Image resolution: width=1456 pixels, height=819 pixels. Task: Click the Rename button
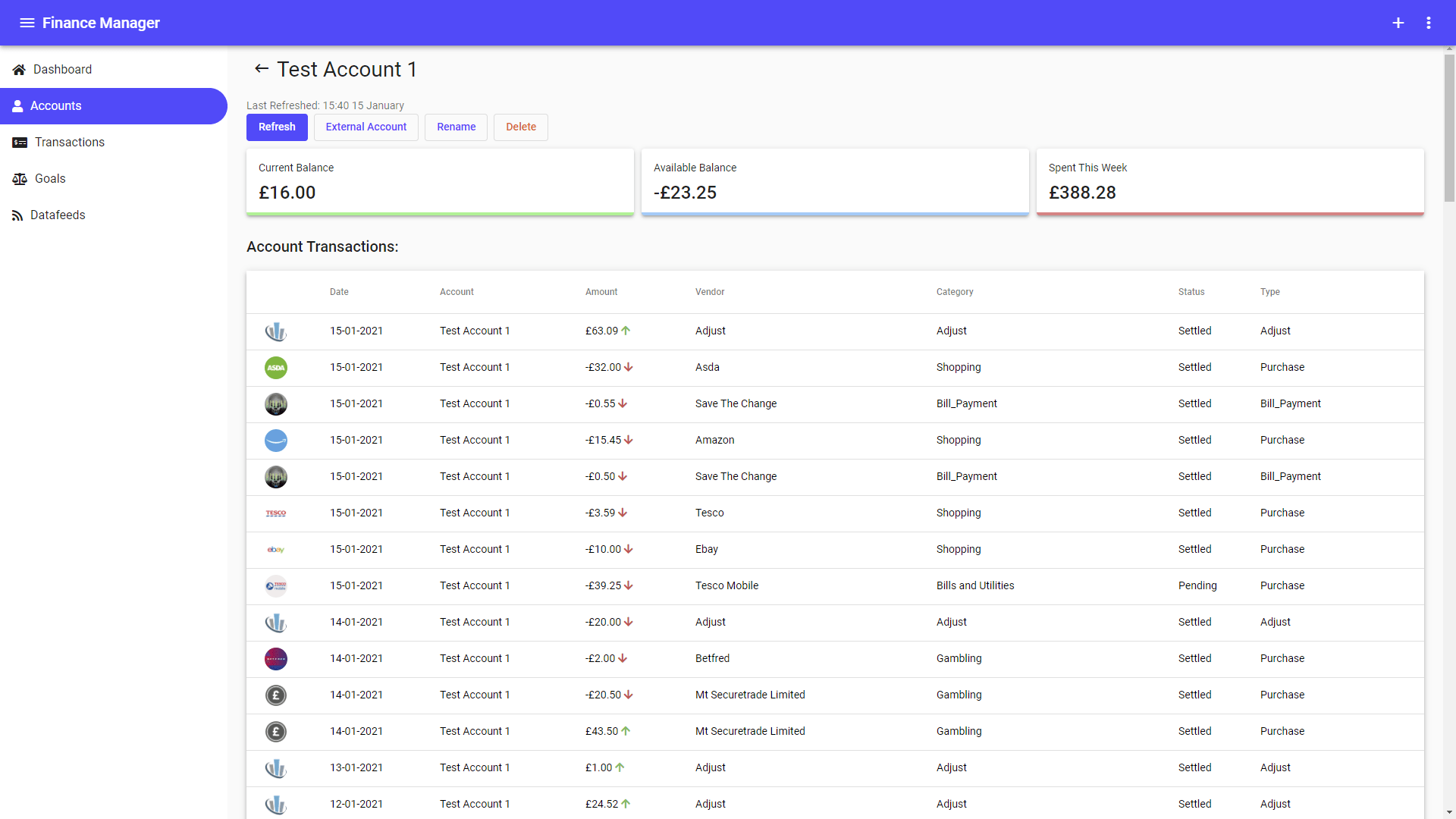[x=456, y=127]
